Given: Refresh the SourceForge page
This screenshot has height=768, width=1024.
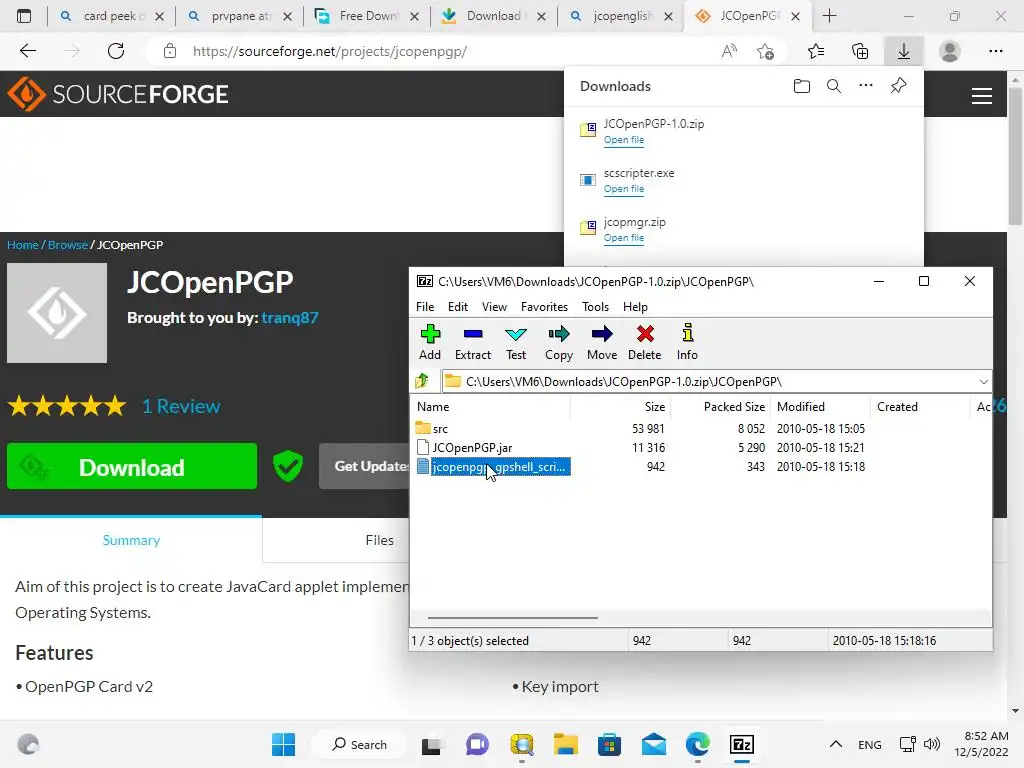Looking at the screenshot, I should (116, 51).
